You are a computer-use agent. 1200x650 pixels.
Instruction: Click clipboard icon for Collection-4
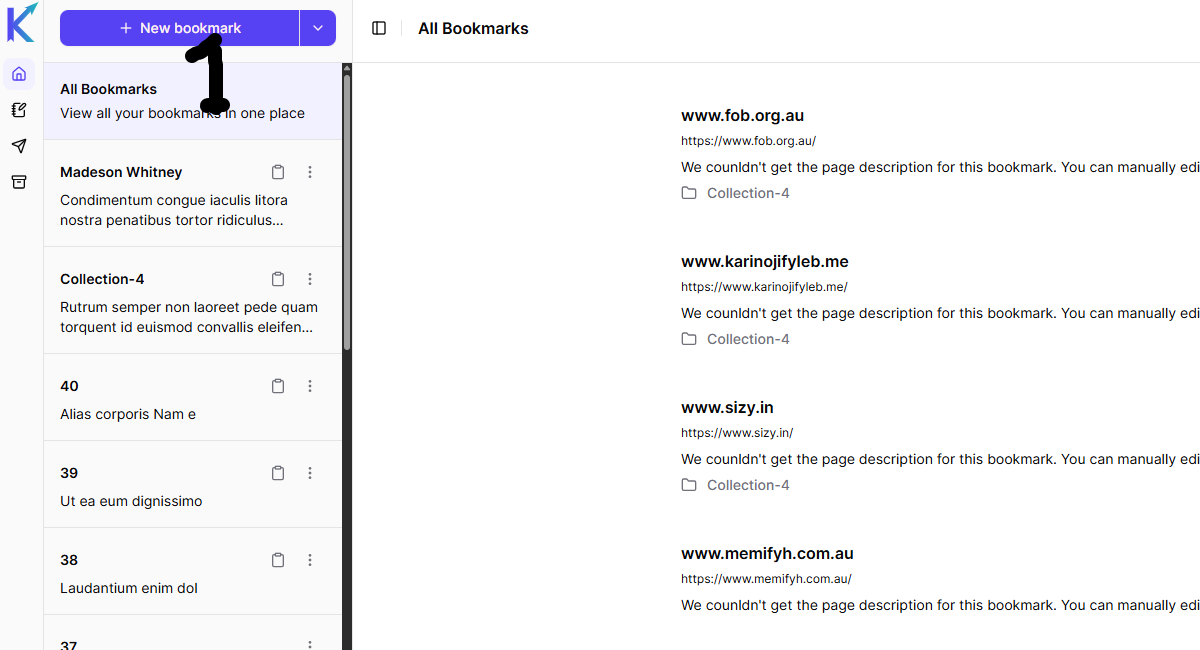pos(279,279)
